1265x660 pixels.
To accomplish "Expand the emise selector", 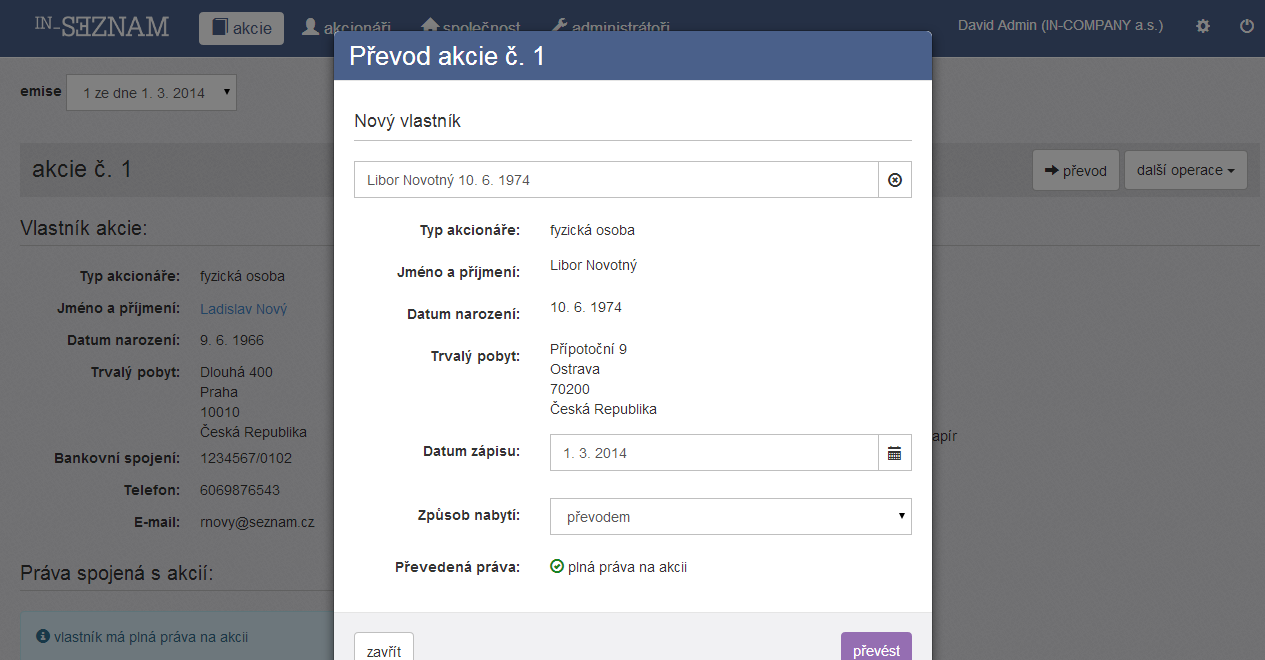I will (x=152, y=92).
